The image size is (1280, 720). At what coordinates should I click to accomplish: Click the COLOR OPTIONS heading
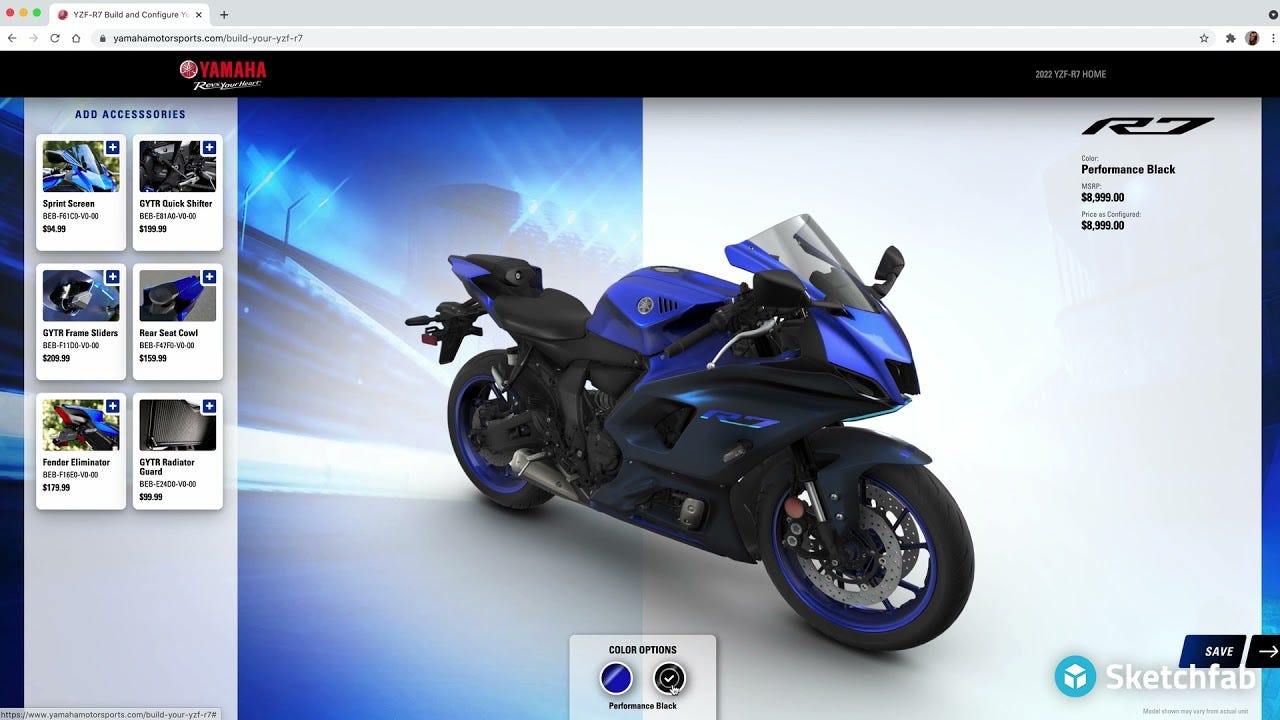click(x=643, y=650)
